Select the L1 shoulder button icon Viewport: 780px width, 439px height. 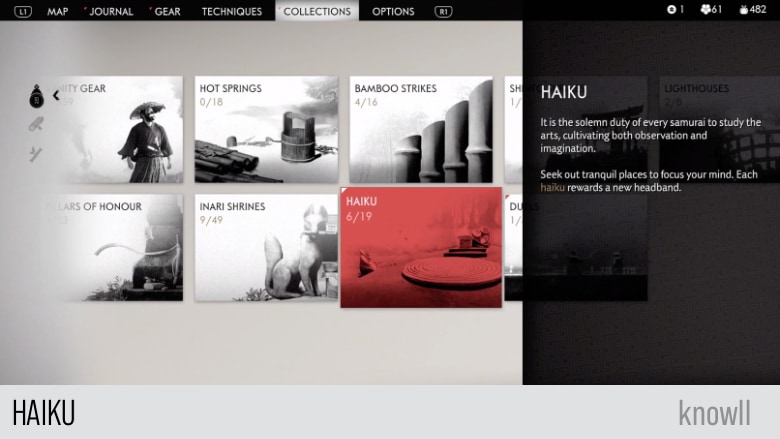[23, 11]
